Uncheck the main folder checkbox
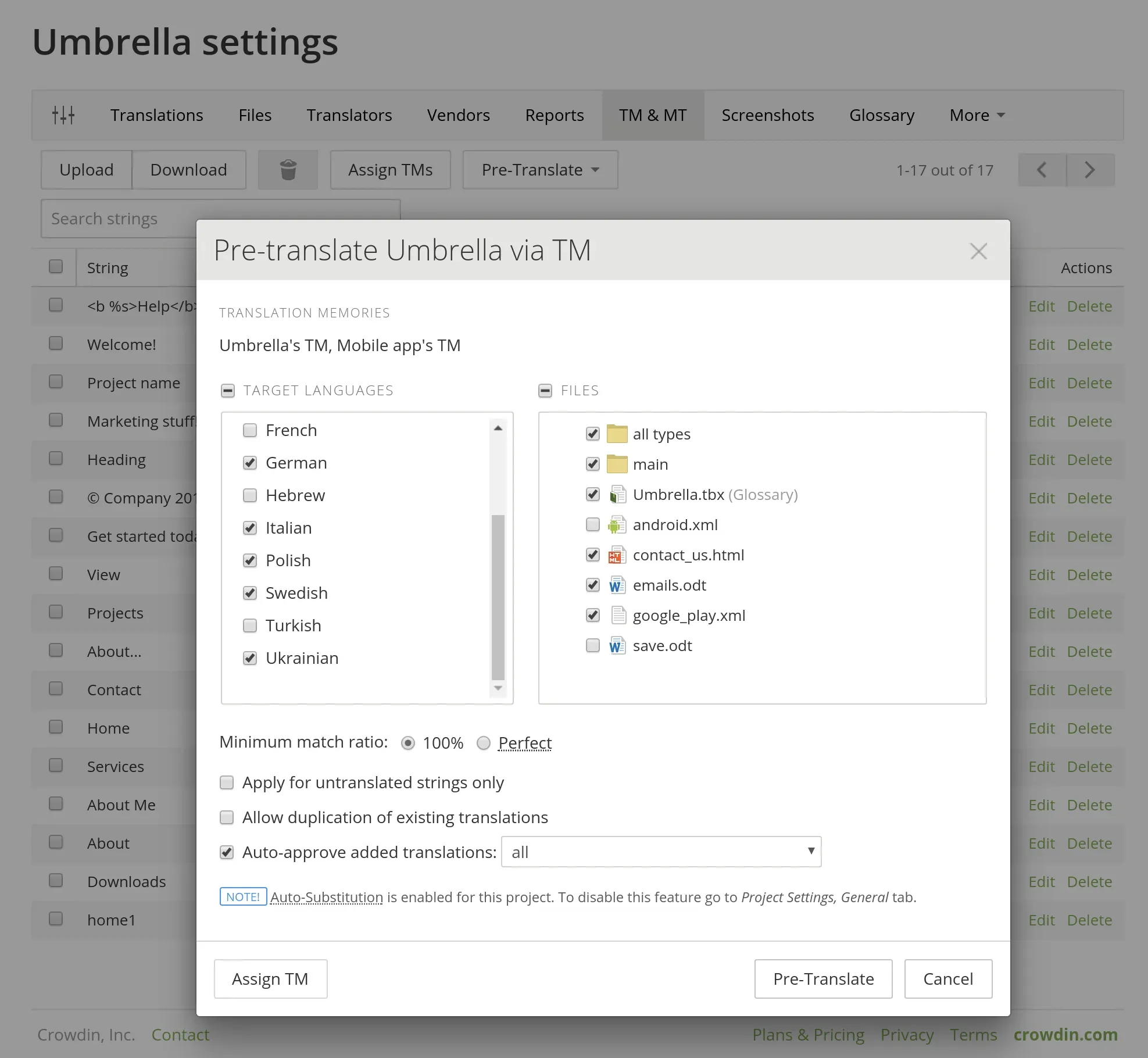This screenshot has width=1148, height=1058. coord(593,464)
